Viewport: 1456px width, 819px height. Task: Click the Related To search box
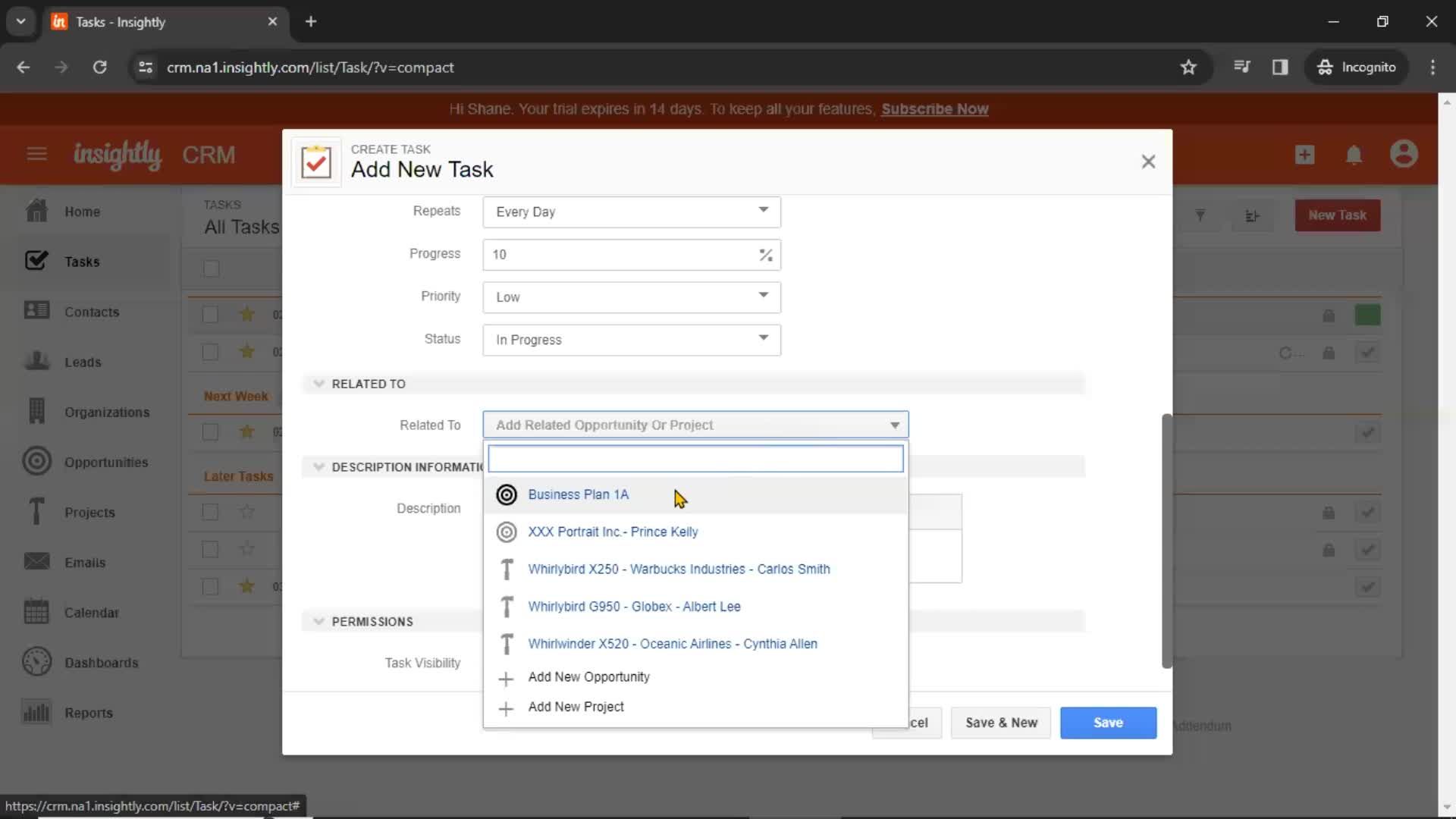click(x=695, y=459)
